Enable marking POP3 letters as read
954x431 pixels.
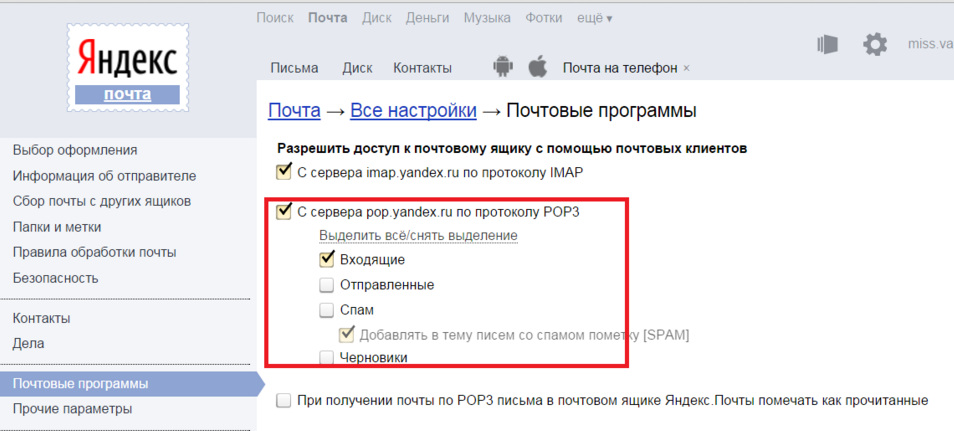tap(284, 401)
